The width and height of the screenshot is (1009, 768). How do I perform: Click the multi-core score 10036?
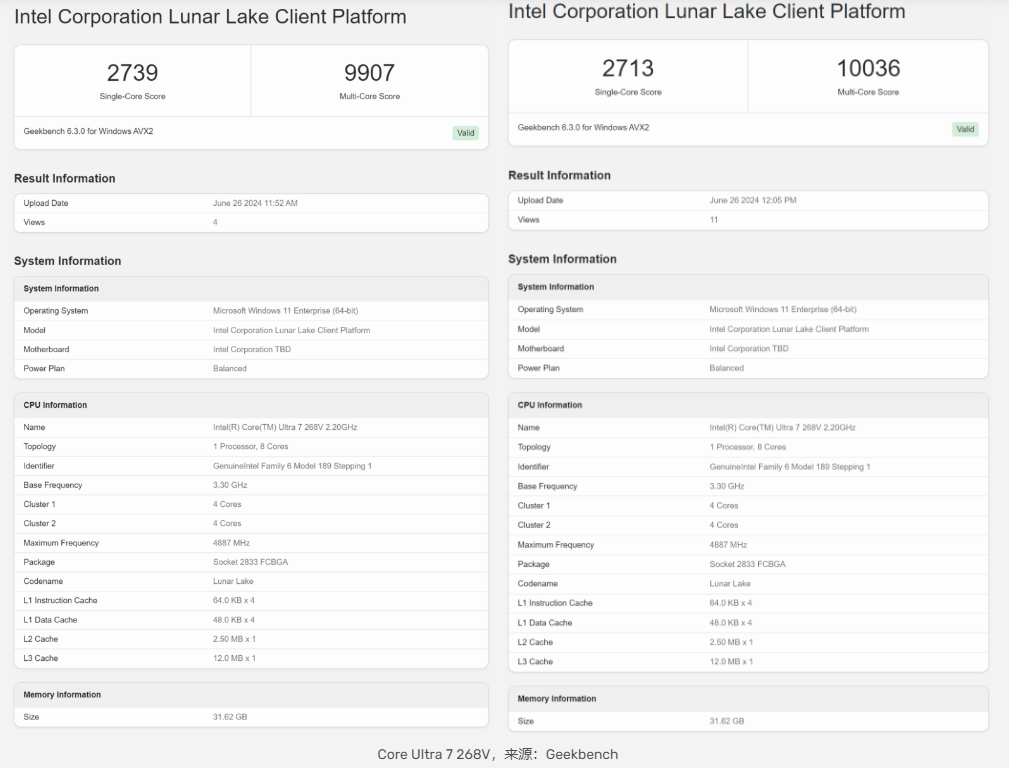(868, 68)
